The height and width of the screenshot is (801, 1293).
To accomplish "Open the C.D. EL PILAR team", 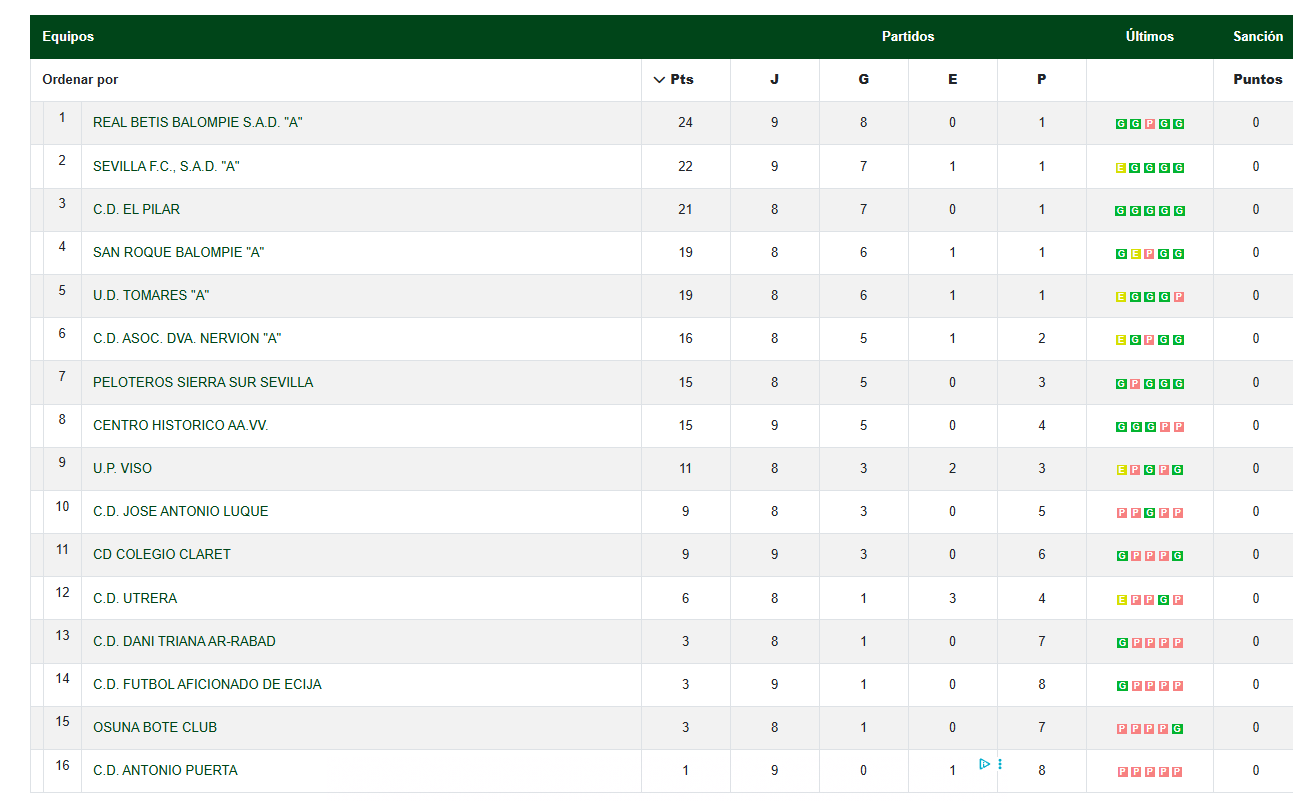I will tap(136, 209).
